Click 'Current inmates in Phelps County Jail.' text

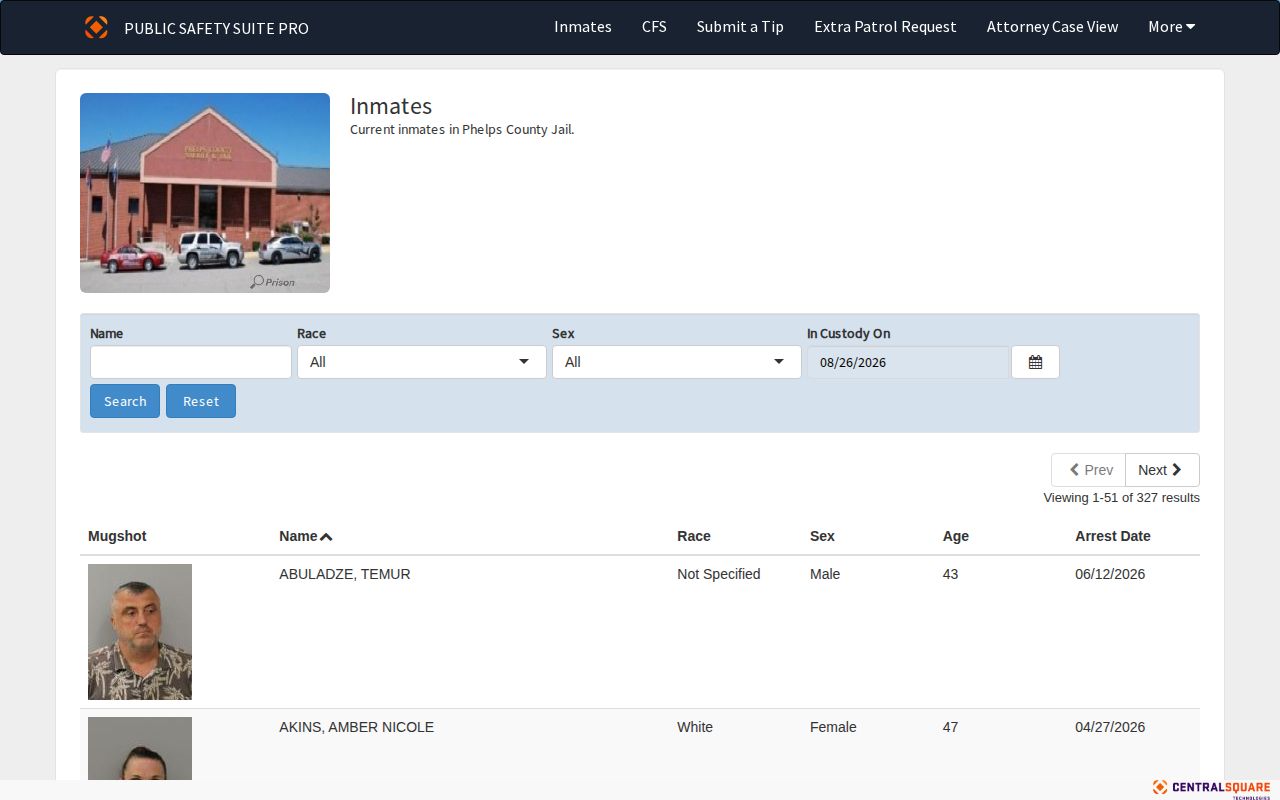pos(462,129)
